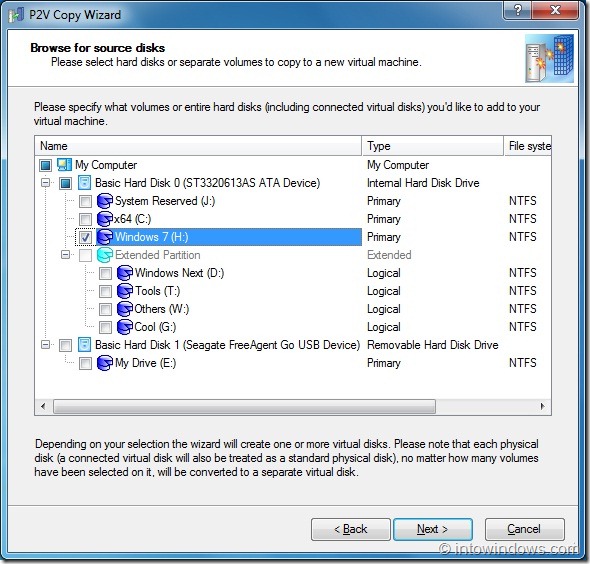Click 'Removable Hard Disk Drive' type cell

pos(433,345)
